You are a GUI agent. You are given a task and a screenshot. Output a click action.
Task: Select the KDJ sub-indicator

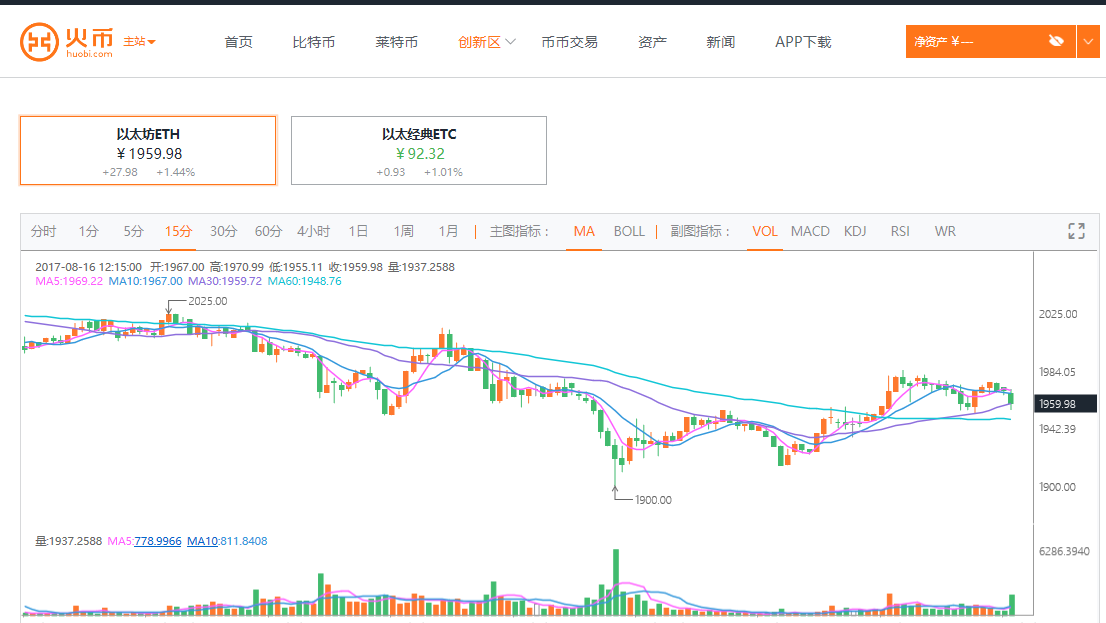click(x=855, y=231)
